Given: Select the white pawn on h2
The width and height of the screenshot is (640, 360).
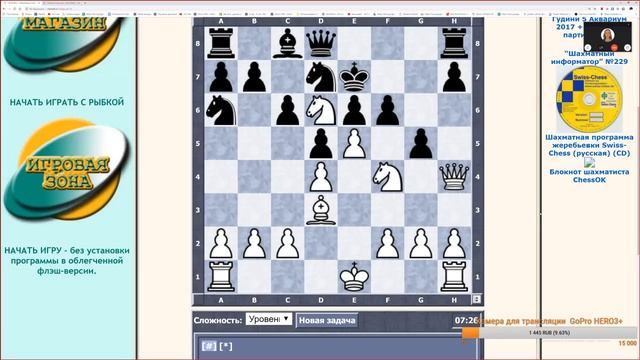Looking at the screenshot, I should coord(454,244).
